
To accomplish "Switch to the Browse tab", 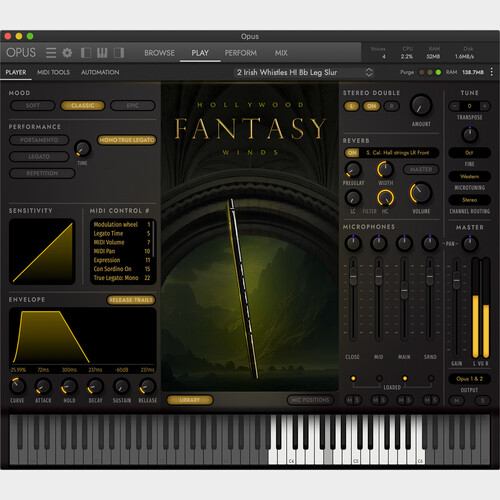I will [x=159, y=53].
